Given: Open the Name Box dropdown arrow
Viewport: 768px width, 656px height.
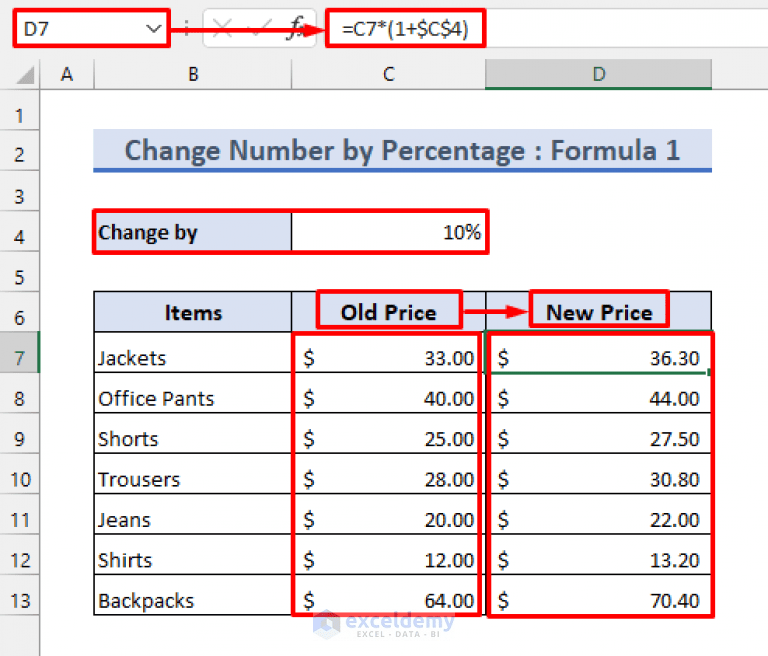Looking at the screenshot, I should point(153,29).
